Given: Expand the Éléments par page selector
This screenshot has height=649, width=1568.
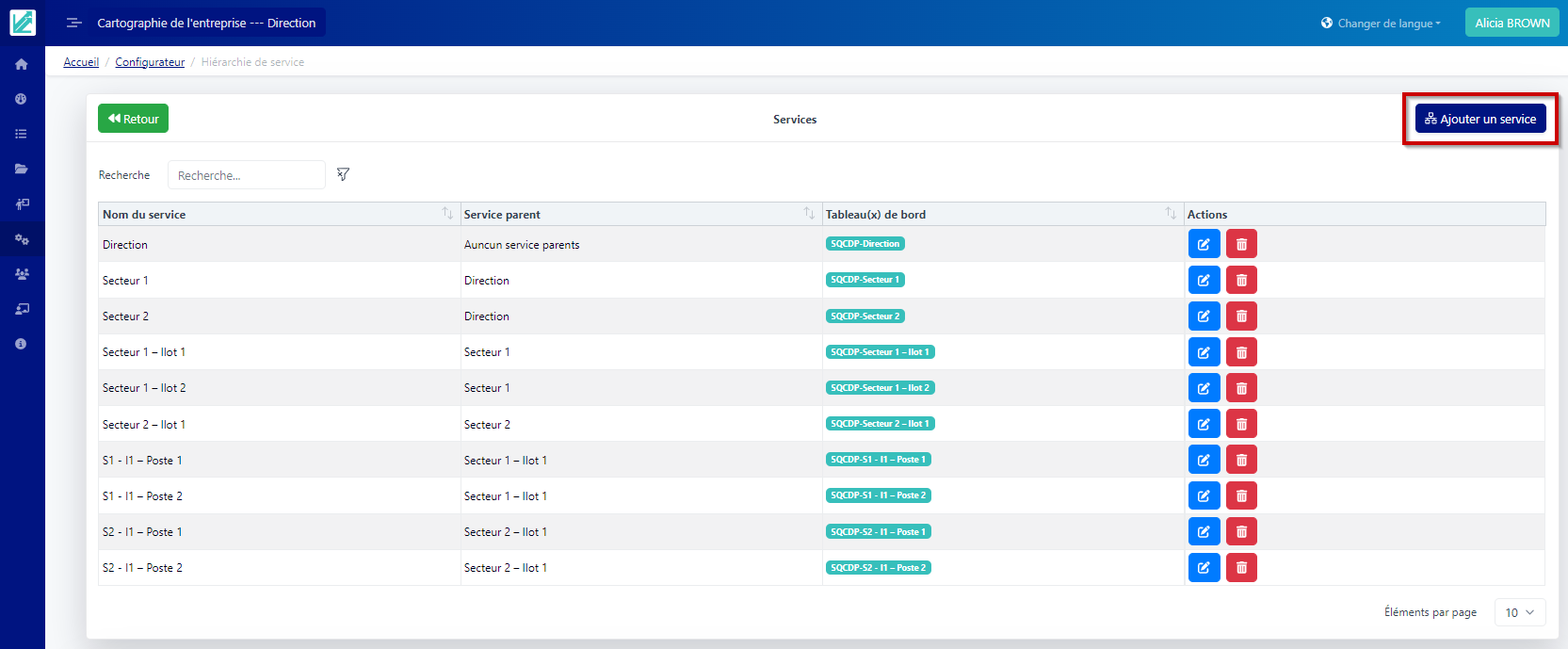Looking at the screenshot, I should pyautogui.click(x=1519, y=612).
